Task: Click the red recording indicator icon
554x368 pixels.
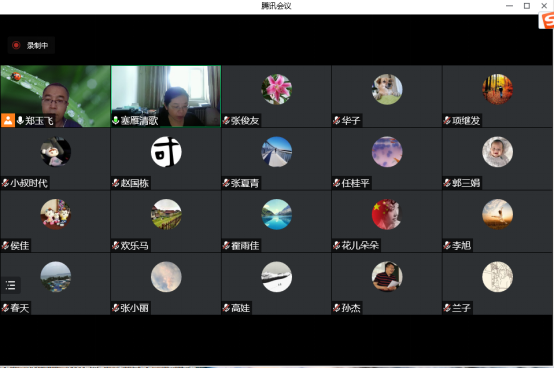Action: point(16,45)
